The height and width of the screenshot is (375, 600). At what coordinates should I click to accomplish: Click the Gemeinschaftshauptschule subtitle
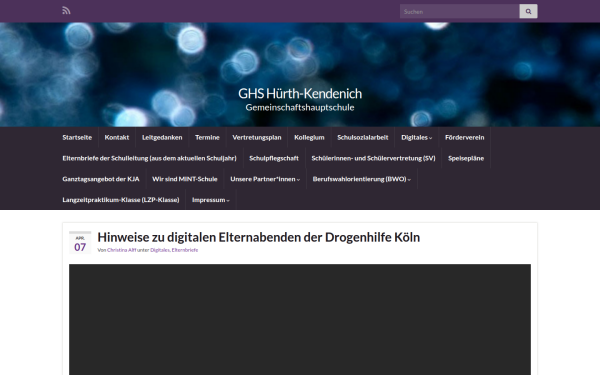(x=300, y=108)
